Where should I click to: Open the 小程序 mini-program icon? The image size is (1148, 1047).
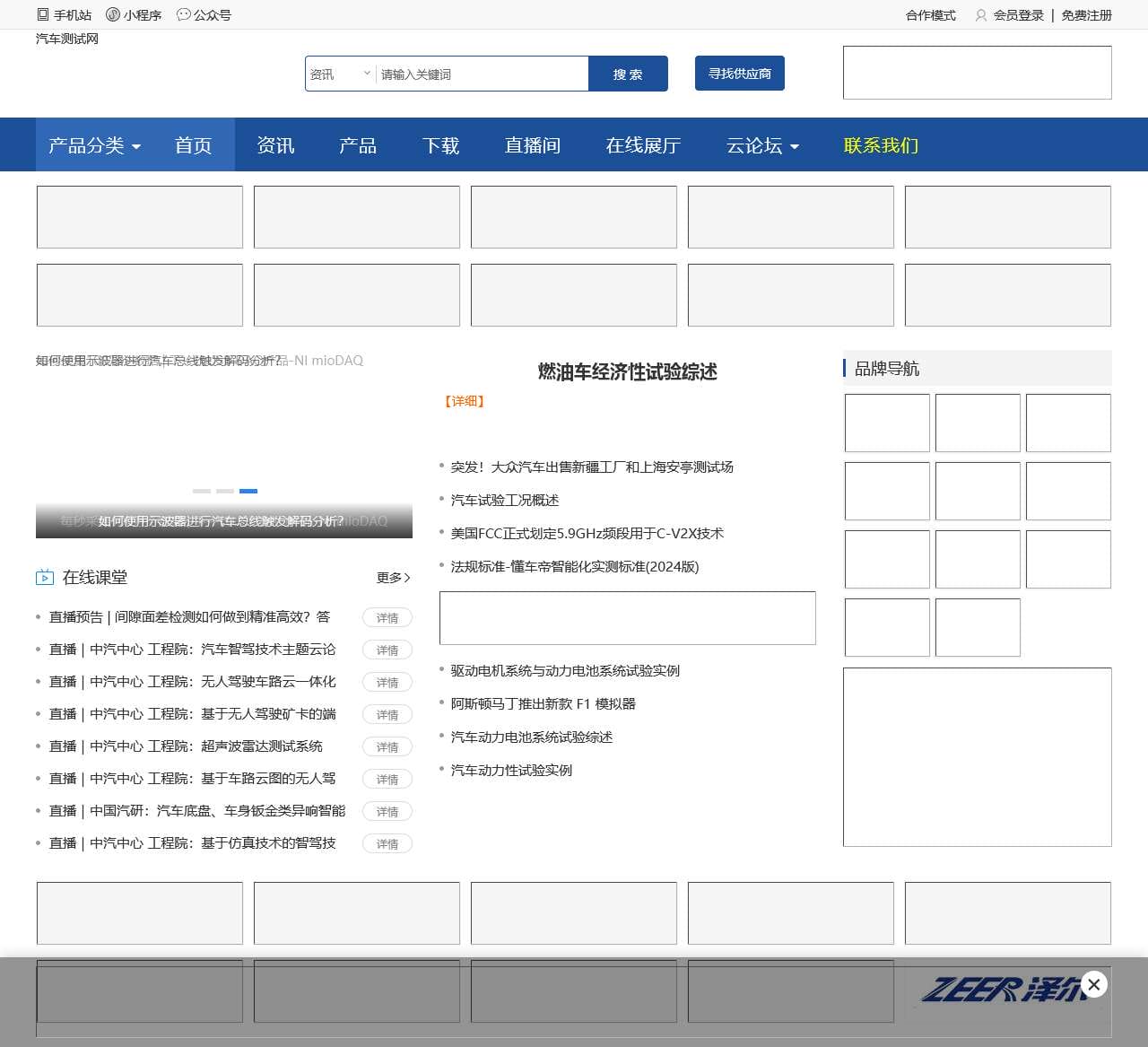pyautogui.click(x=111, y=14)
